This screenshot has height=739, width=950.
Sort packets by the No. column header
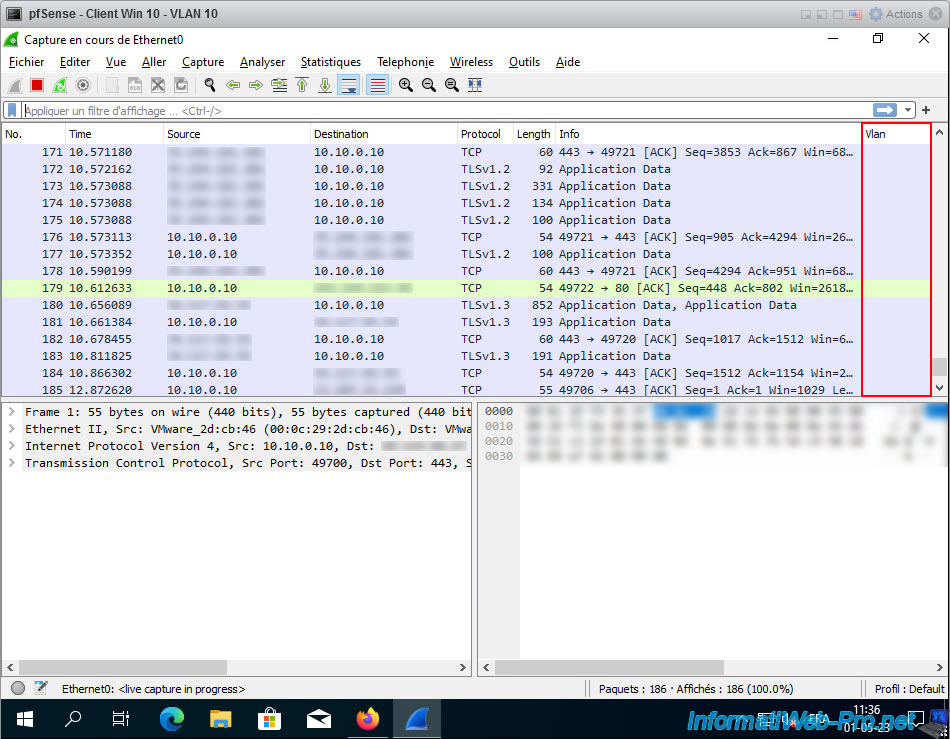point(33,134)
